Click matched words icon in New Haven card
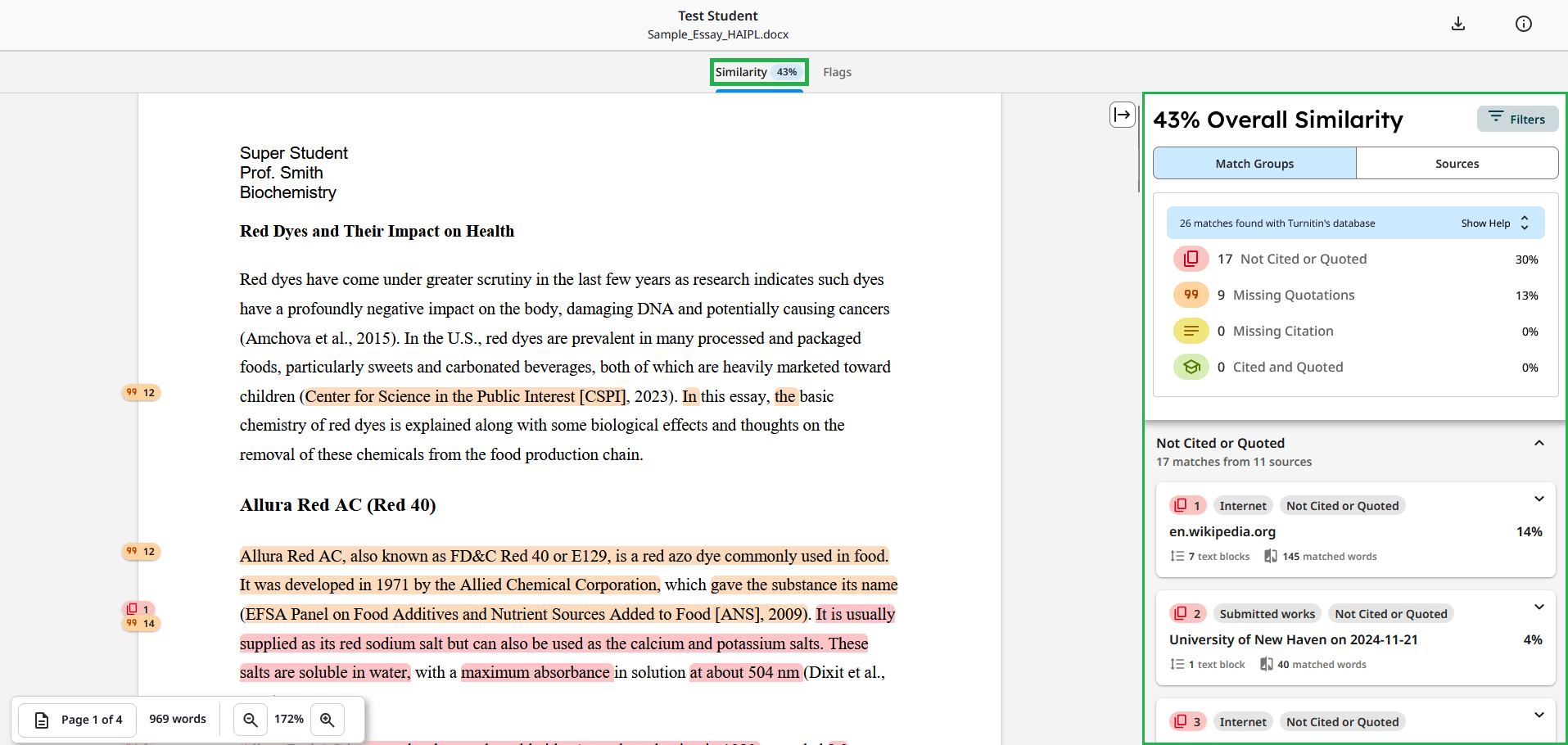The height and width of the screenshot is (745, 1568). coord(1267,665)
